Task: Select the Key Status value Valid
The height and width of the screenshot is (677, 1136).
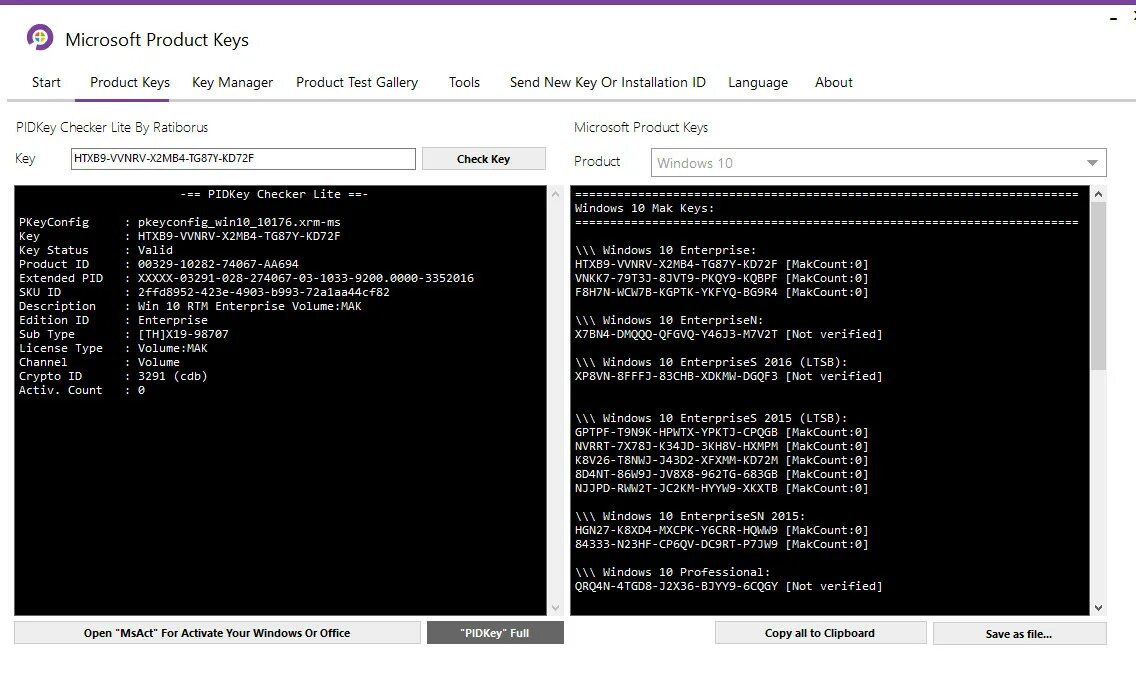Action: pos(155,250)
